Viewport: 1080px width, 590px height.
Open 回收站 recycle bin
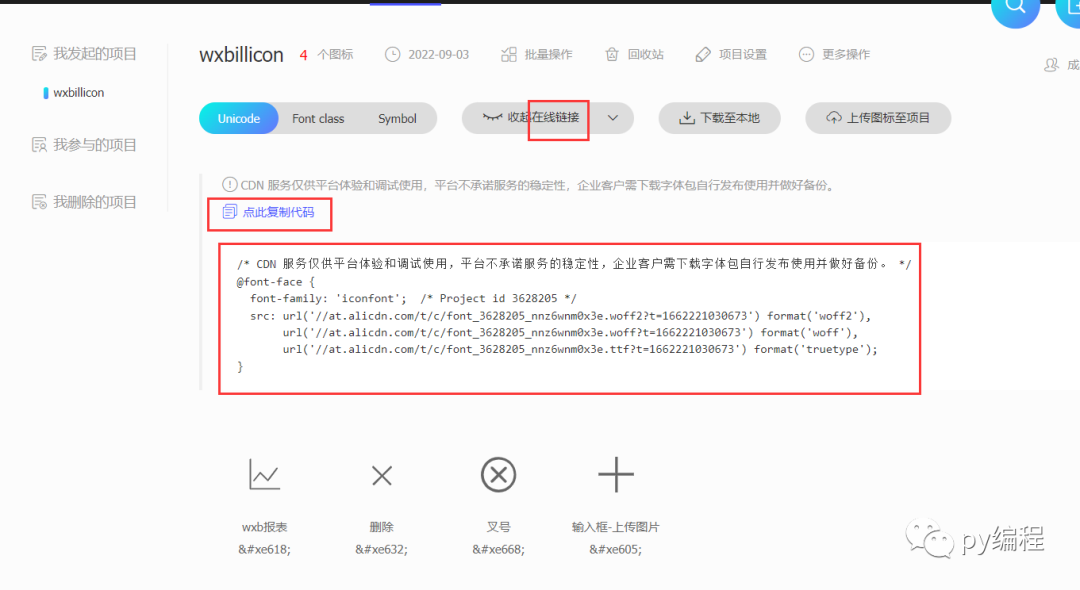[634, 54]
